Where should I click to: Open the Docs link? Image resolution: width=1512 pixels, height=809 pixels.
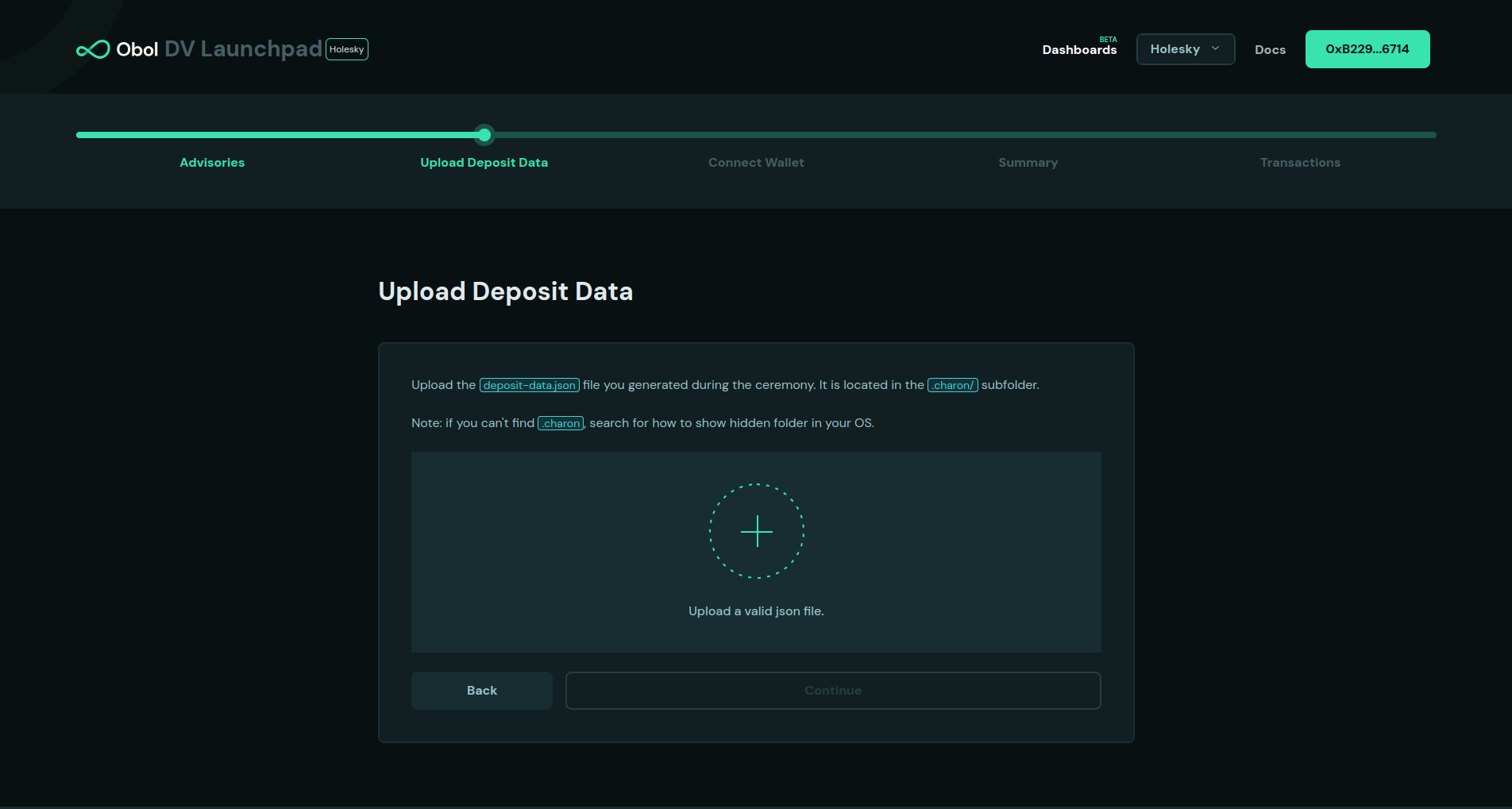click(1270, 49)
